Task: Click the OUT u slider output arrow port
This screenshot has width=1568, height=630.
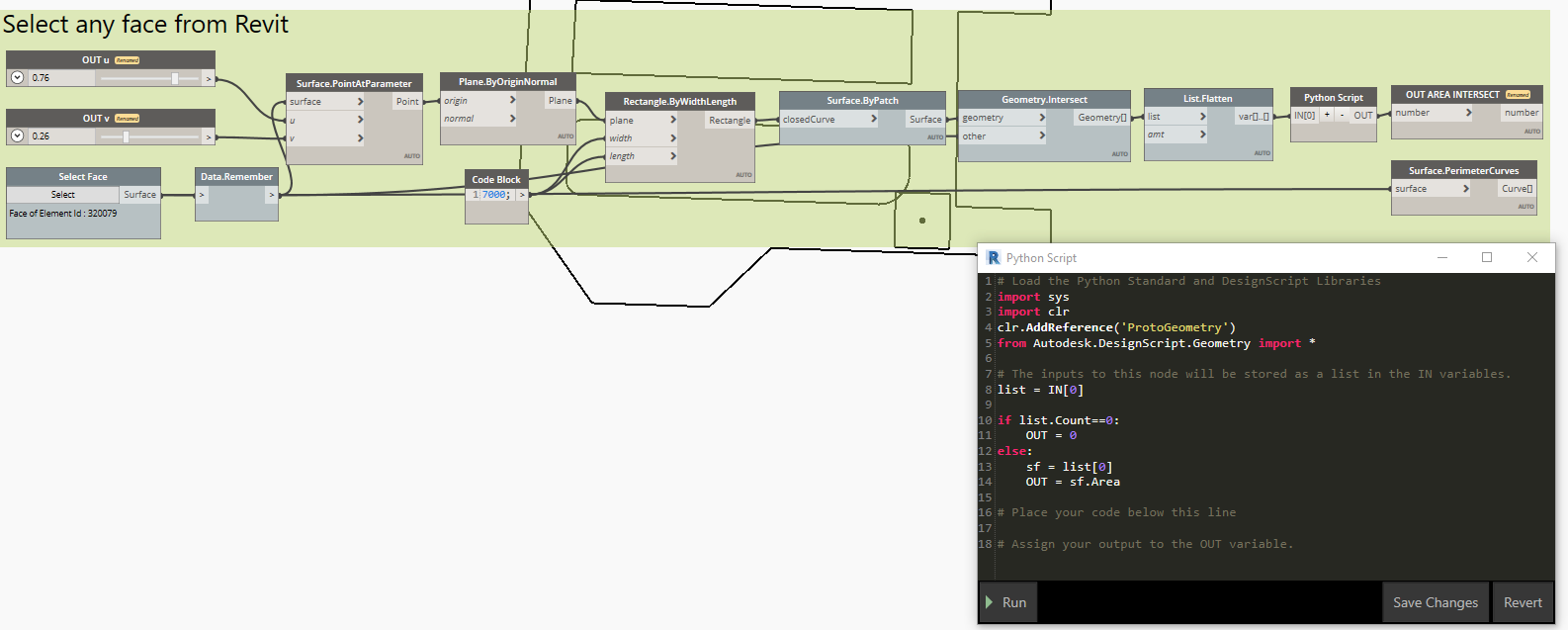Action: [x=209, y=77]
